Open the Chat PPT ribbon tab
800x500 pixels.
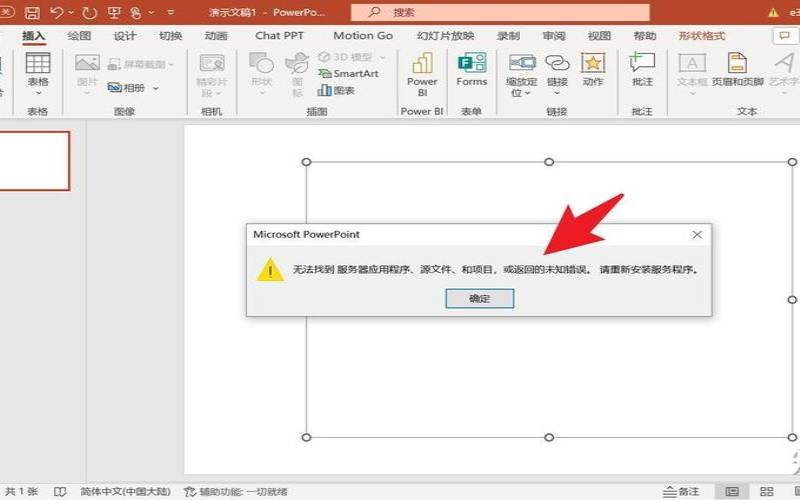tap(281, 36)
